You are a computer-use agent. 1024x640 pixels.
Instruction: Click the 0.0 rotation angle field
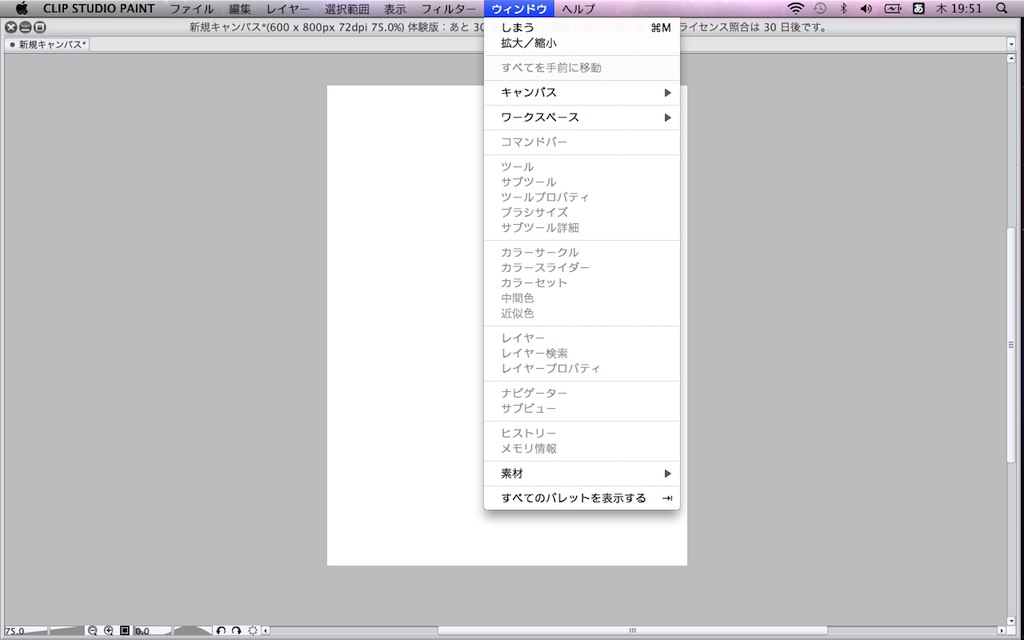click(142, 632)
